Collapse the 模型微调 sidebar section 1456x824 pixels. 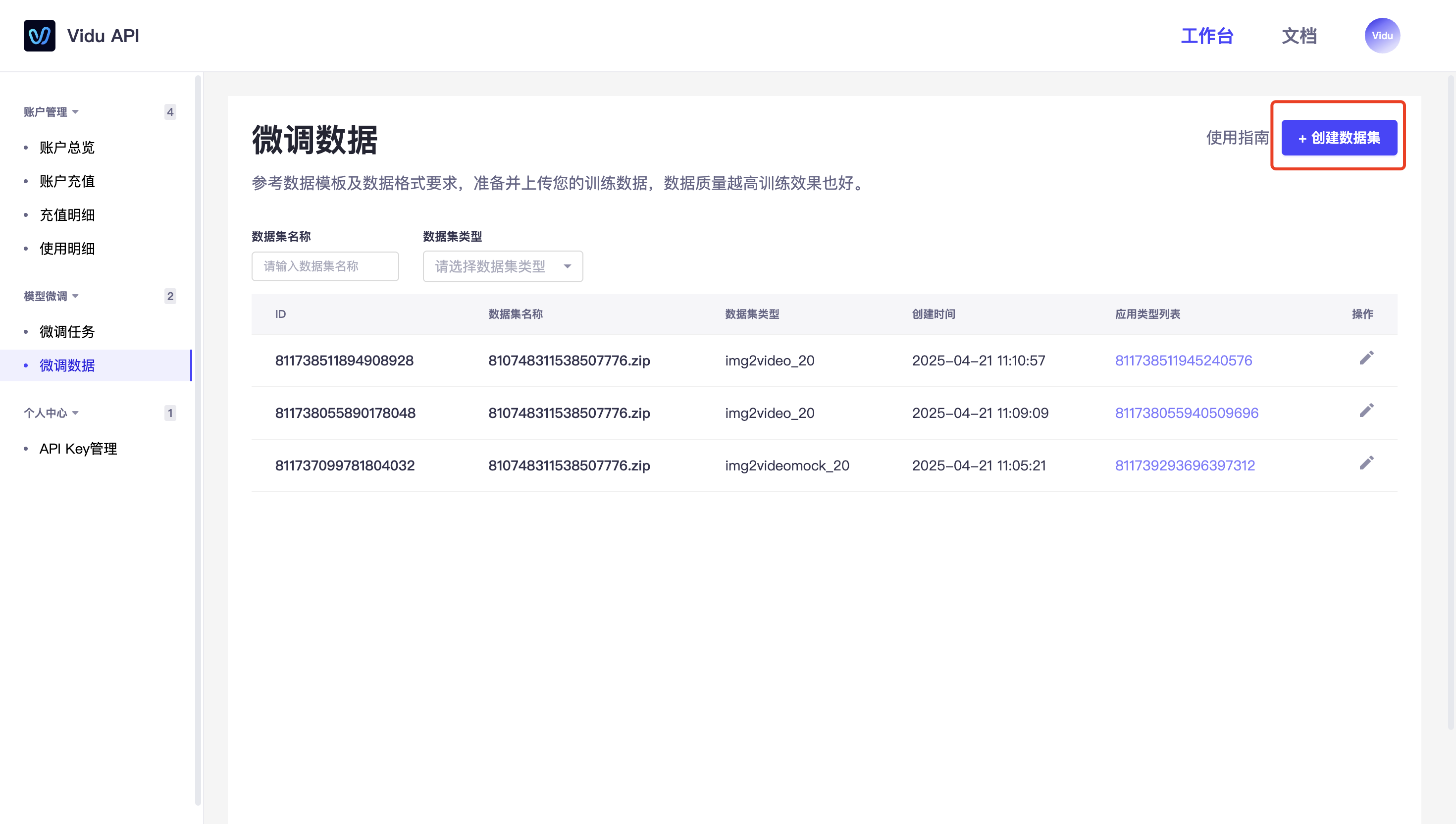(x=51, y=296)
